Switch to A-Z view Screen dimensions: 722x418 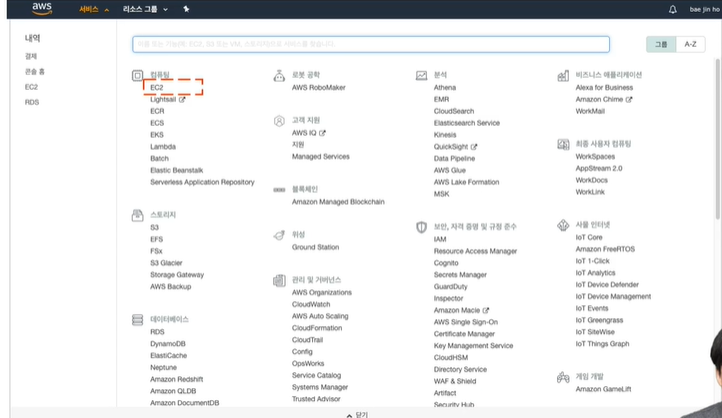[690, 44]
